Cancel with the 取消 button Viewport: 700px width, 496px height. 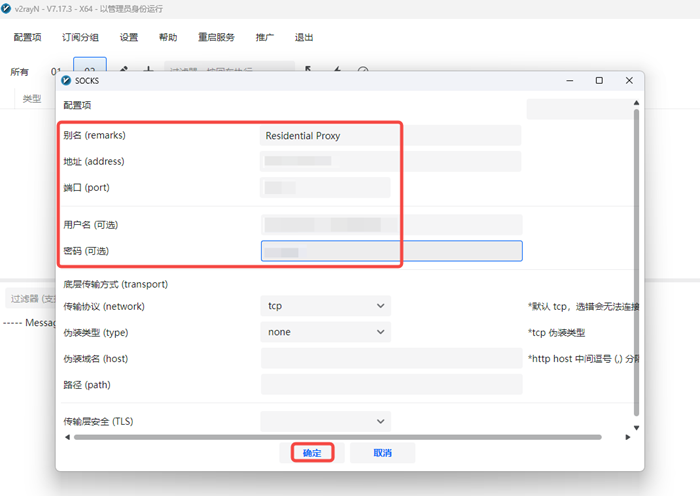tap(383, 453)
